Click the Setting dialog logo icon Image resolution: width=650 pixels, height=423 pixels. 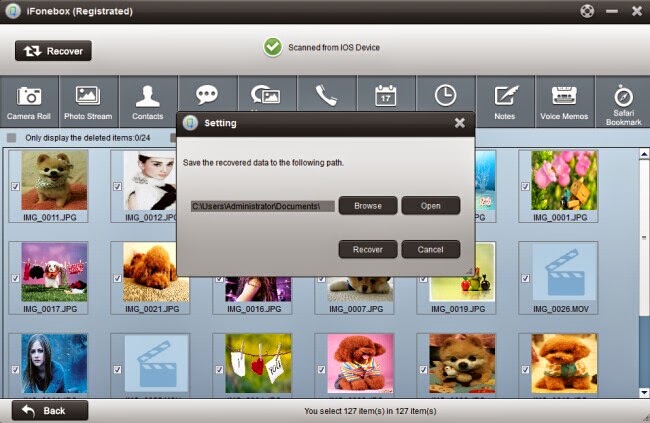point(190,123)
